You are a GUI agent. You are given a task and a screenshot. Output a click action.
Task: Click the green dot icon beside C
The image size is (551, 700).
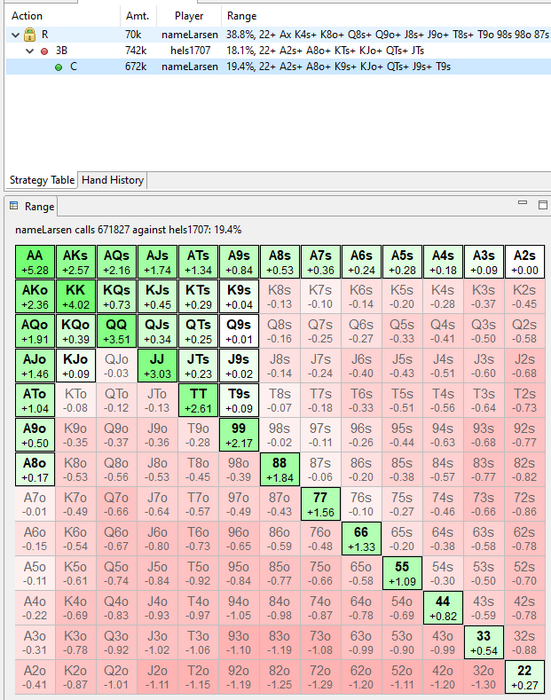[58, 67]
